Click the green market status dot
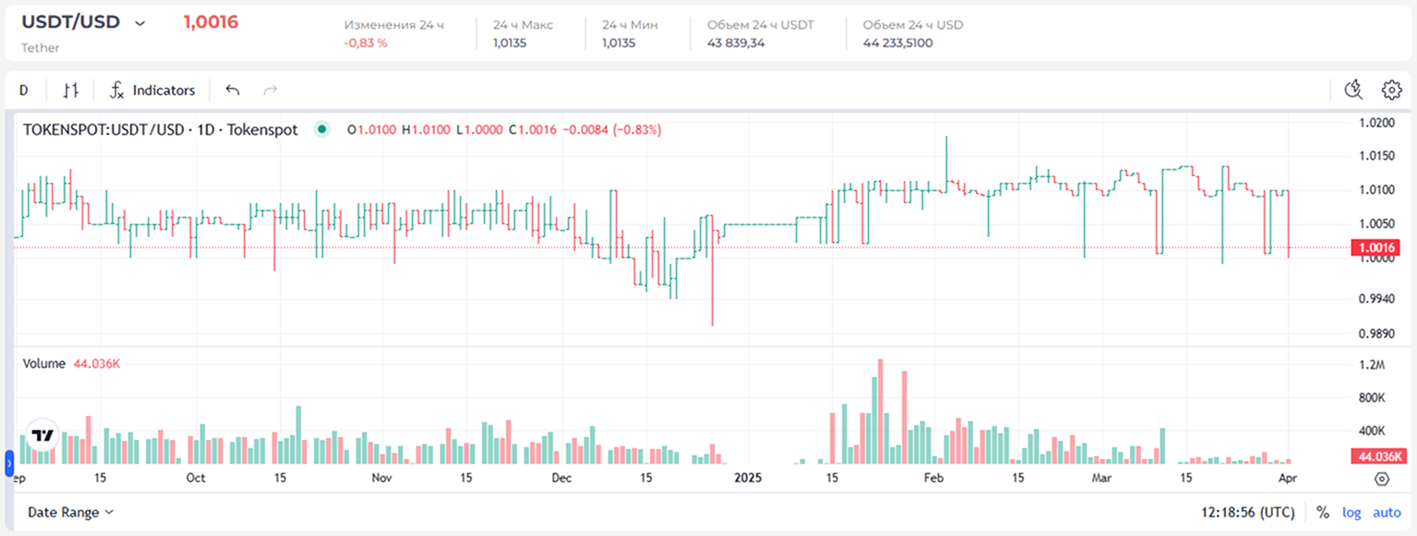This screenshot has width=1417, height=536. [x=321, y=129]
